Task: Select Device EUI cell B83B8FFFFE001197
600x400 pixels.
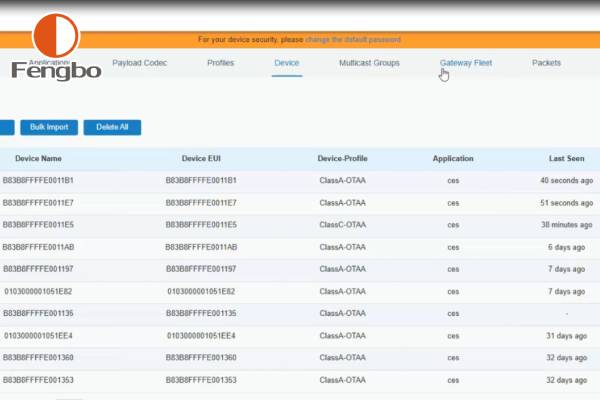Action: [x=201, y=269]
